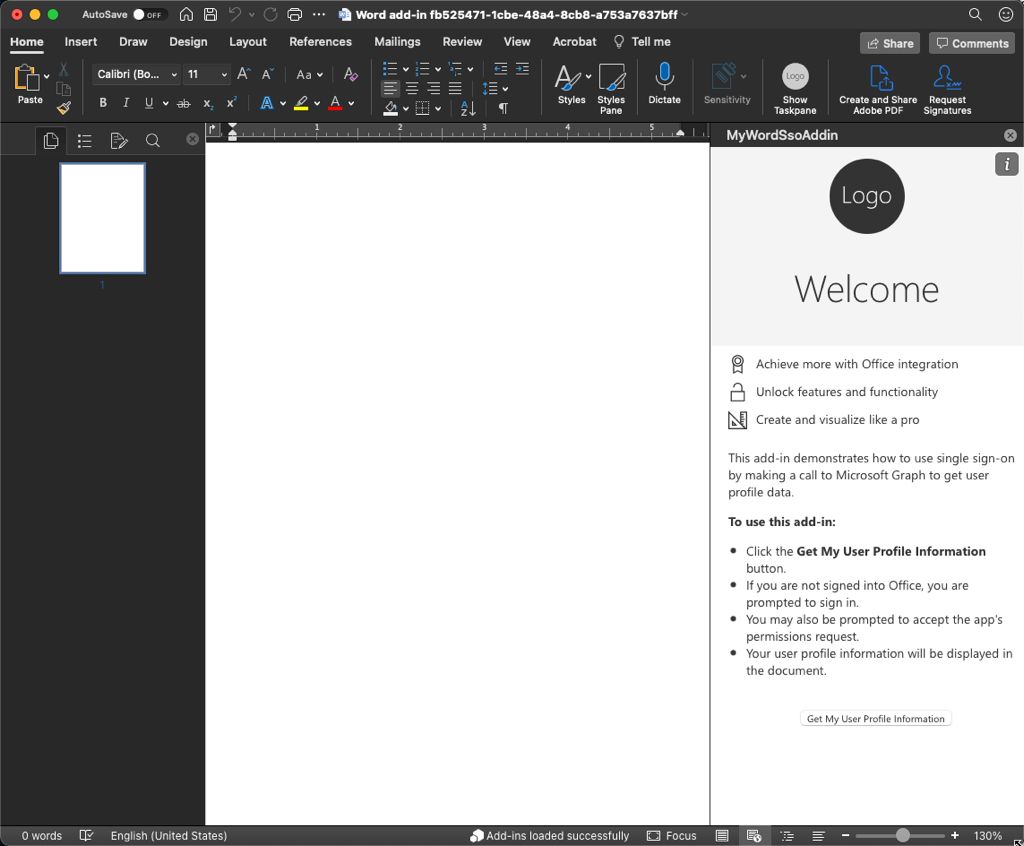Screen dimensions: 1024x846
Task: Click the Copy icon in ribbon
Action: [63, 89]
